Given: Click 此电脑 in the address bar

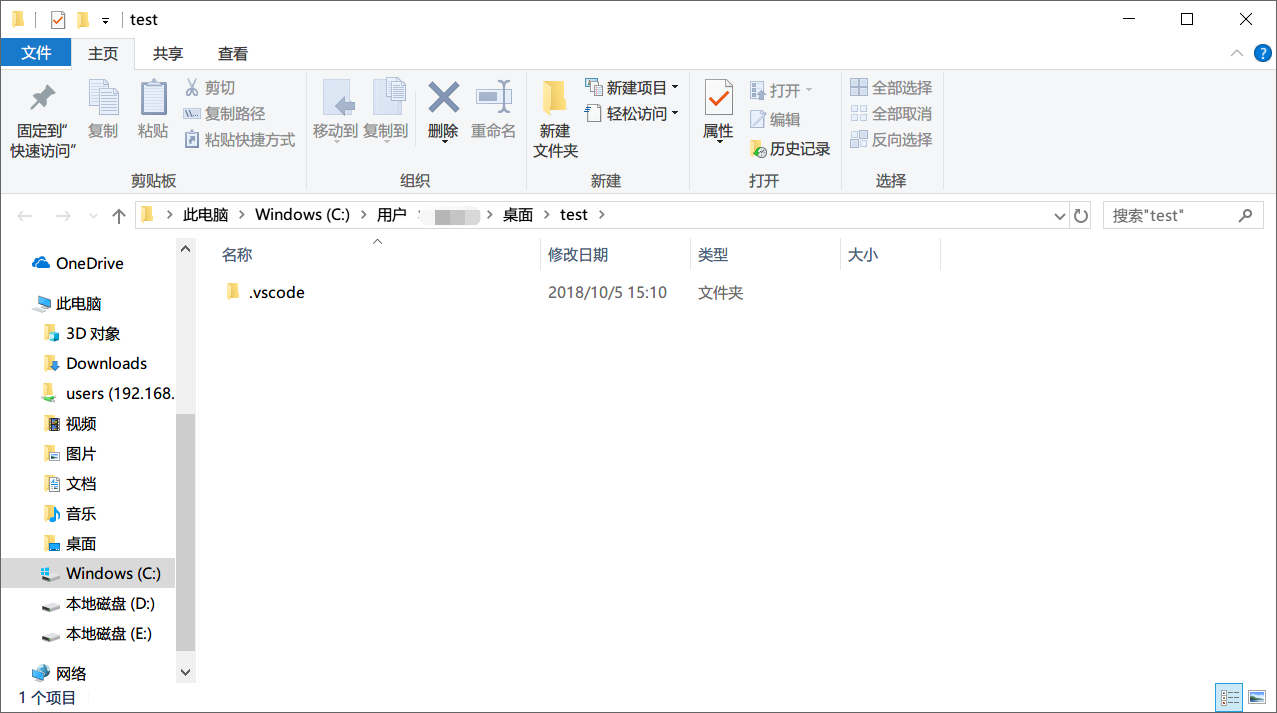Looking at the screenshot, I should click(x=205, y=215).
